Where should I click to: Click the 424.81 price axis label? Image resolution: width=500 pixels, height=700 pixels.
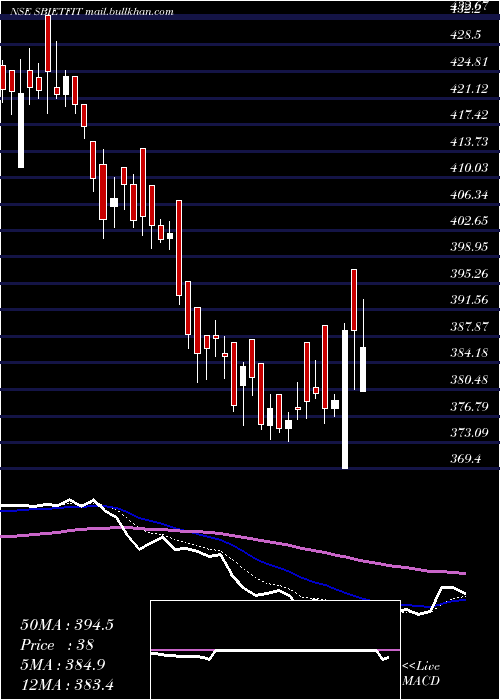coord(468,62)
